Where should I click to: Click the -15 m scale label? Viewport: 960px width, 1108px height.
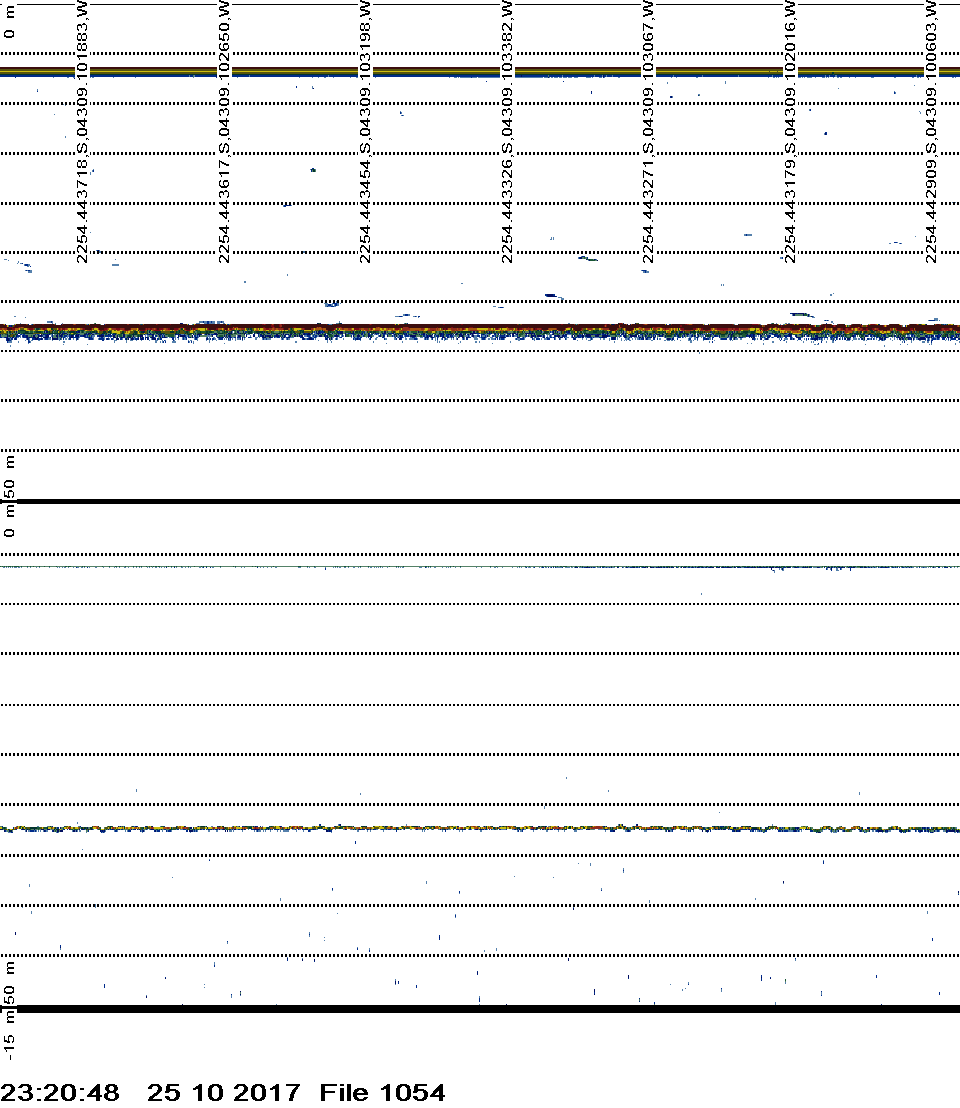tap(10, 1035)
